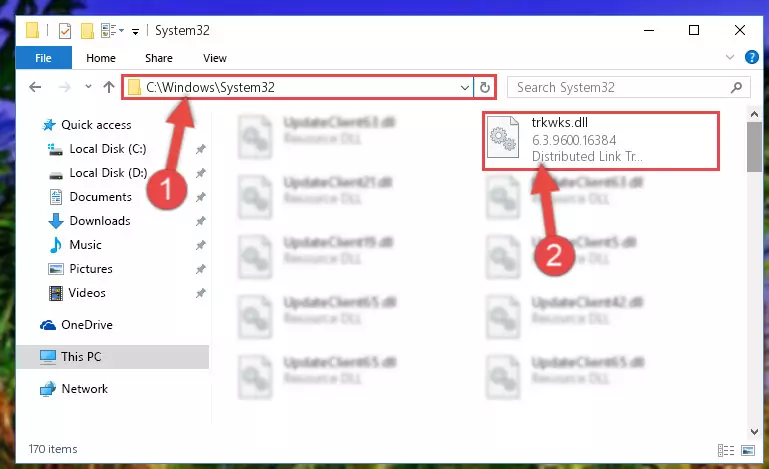The height and width of the screenshot is (469, 769).
Task: Switch to the View ribbon tab
Action: click(x=215, y=58)
